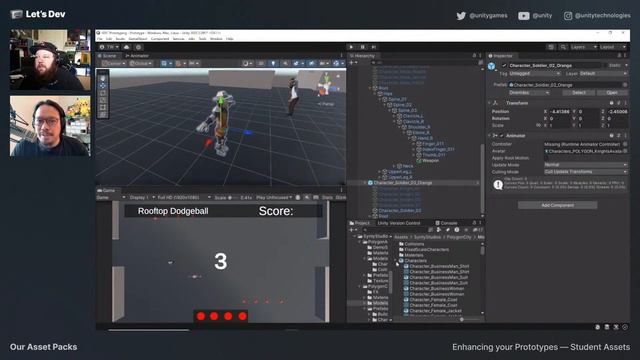Collapse the Root node in Hierarchy
This screenshot has height=360, width=640.
(370, 88)
